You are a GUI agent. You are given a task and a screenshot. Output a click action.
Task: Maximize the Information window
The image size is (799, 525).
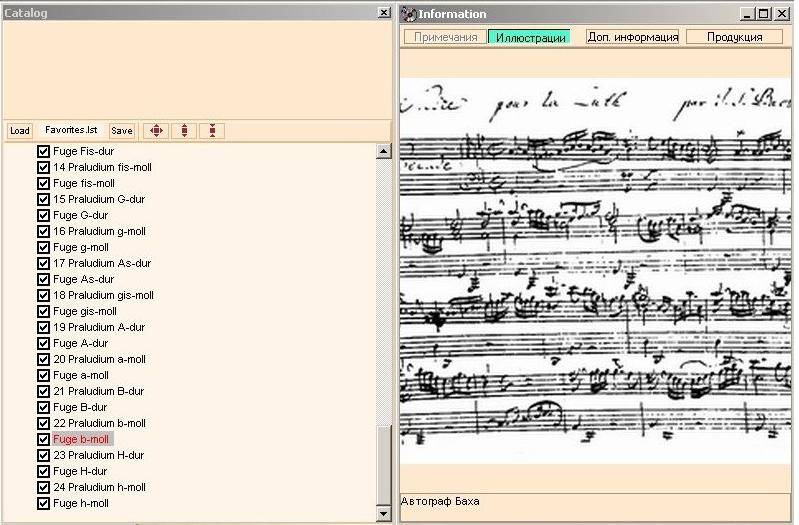coord(763,14)
